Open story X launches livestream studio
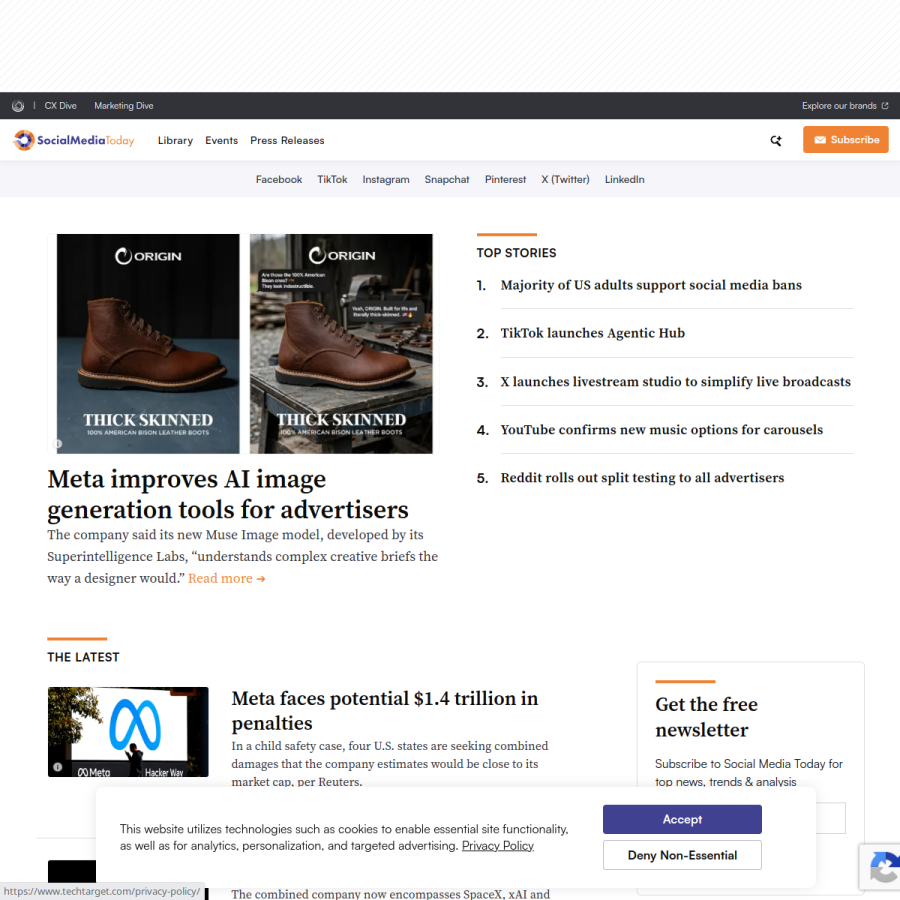 tap(676, 382)
